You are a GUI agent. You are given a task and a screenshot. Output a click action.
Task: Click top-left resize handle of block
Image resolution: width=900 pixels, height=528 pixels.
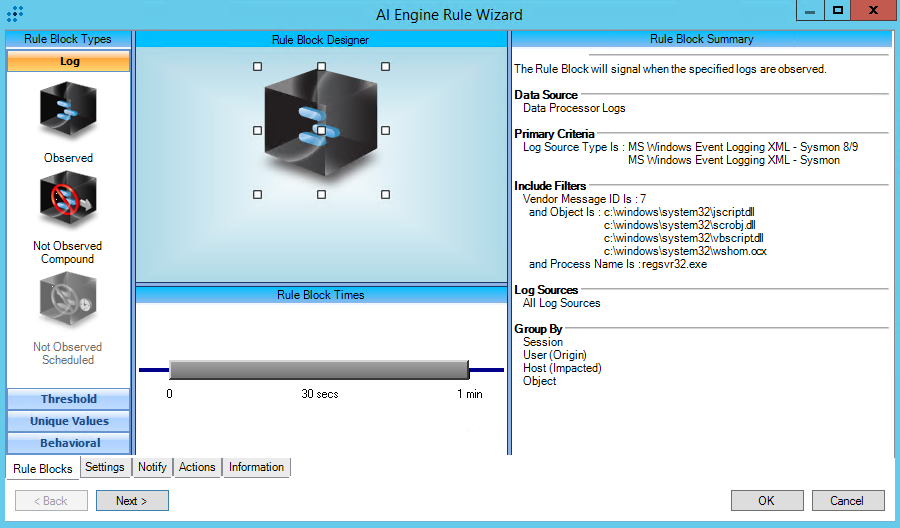257,66
